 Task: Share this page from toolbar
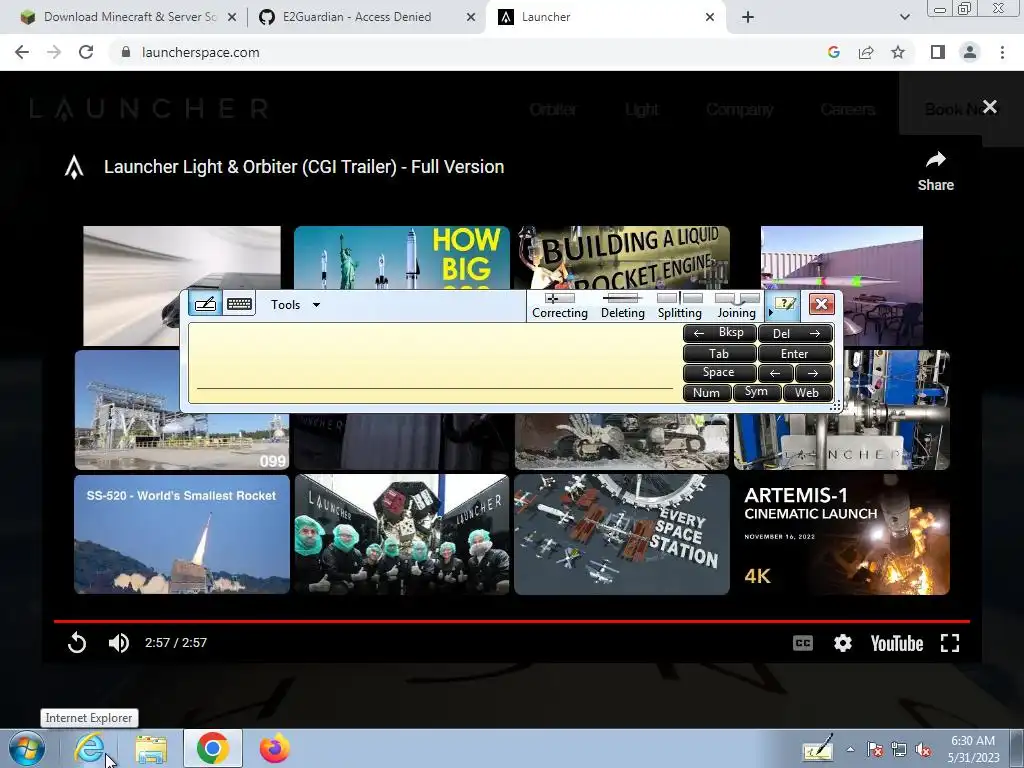click(866, 52)
